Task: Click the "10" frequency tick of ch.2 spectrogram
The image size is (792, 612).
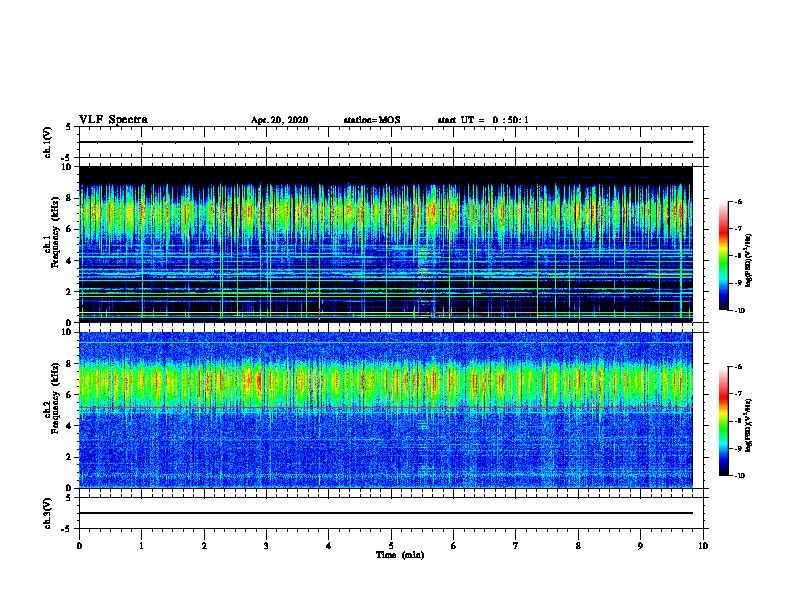Action: point(67,332)
